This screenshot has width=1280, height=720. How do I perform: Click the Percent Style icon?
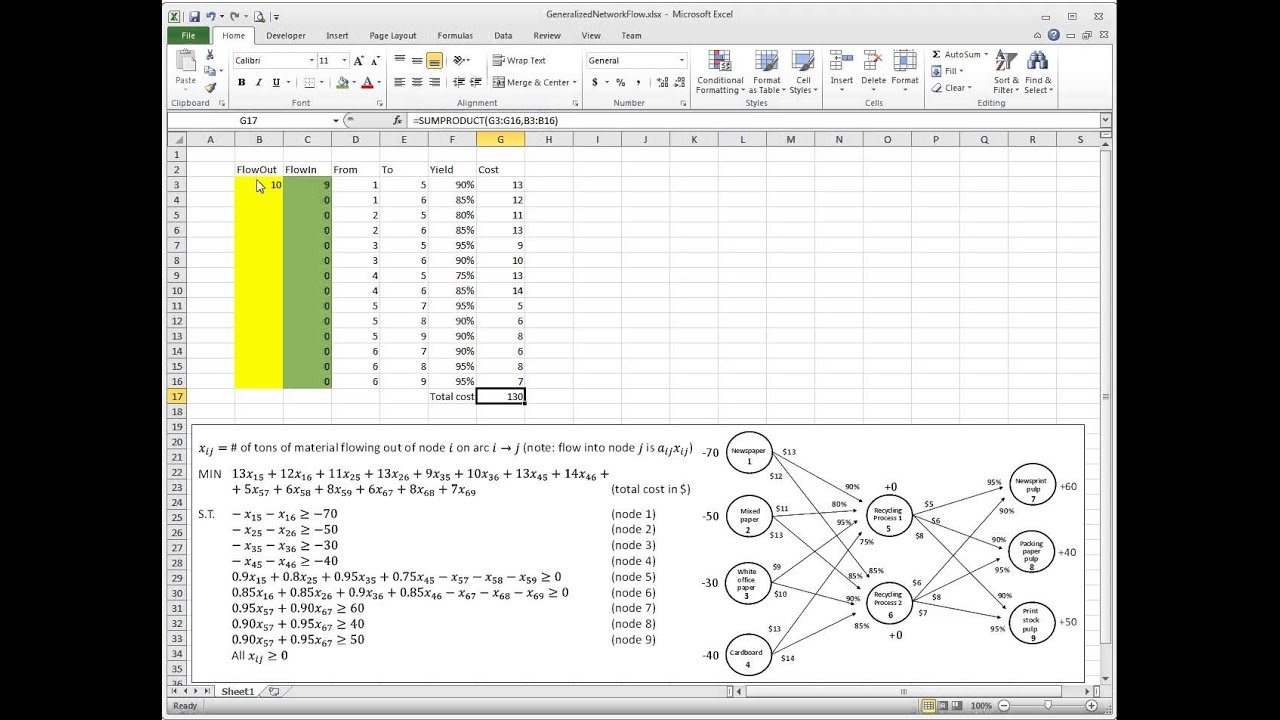[x=620, y=83]
